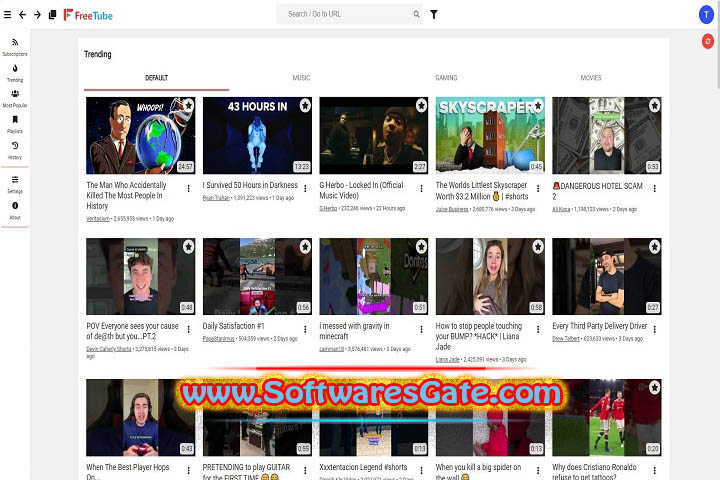Open History in the sidebar
The height and width of the screenshot is (480, 720).
point(15,151)
